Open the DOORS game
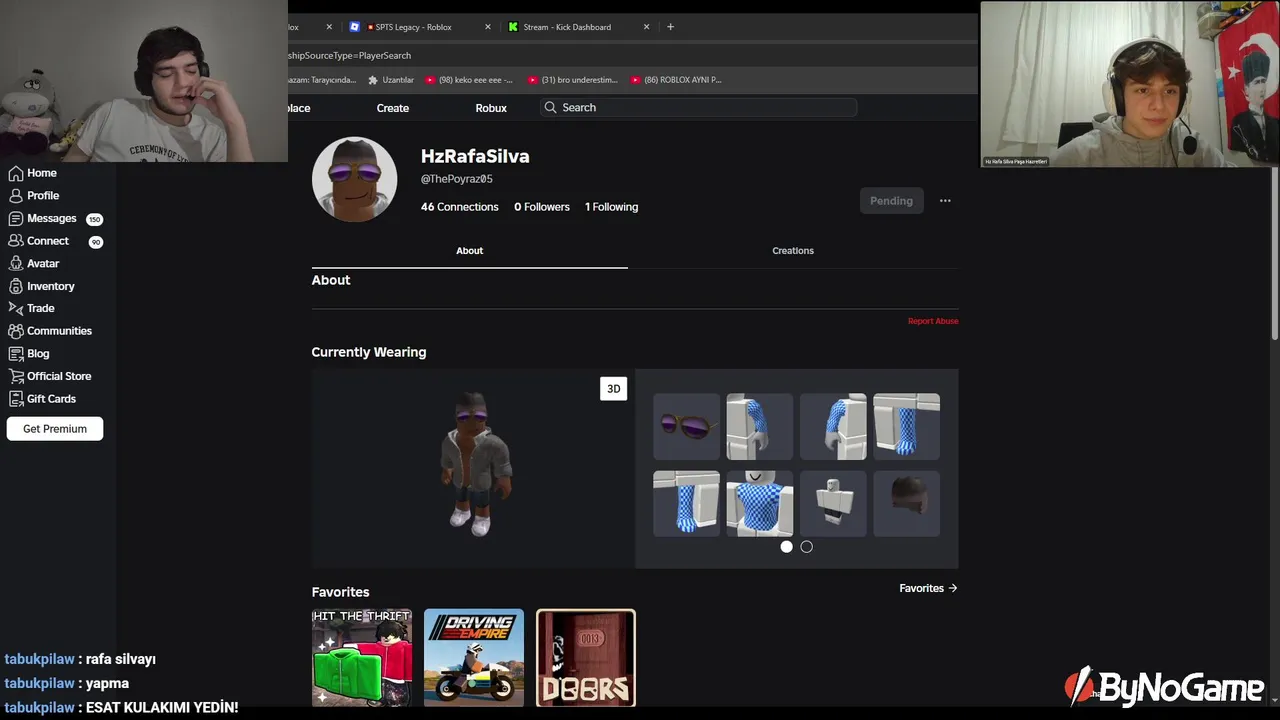Image resolution: width=1280 pixels, height=720 pixels. point(586,658)
